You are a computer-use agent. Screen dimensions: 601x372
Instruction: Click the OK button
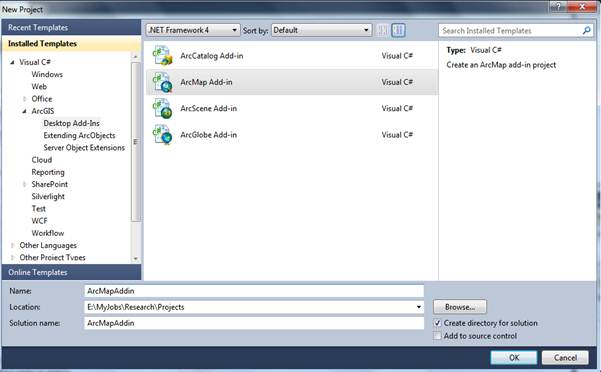tap(514, 357)
